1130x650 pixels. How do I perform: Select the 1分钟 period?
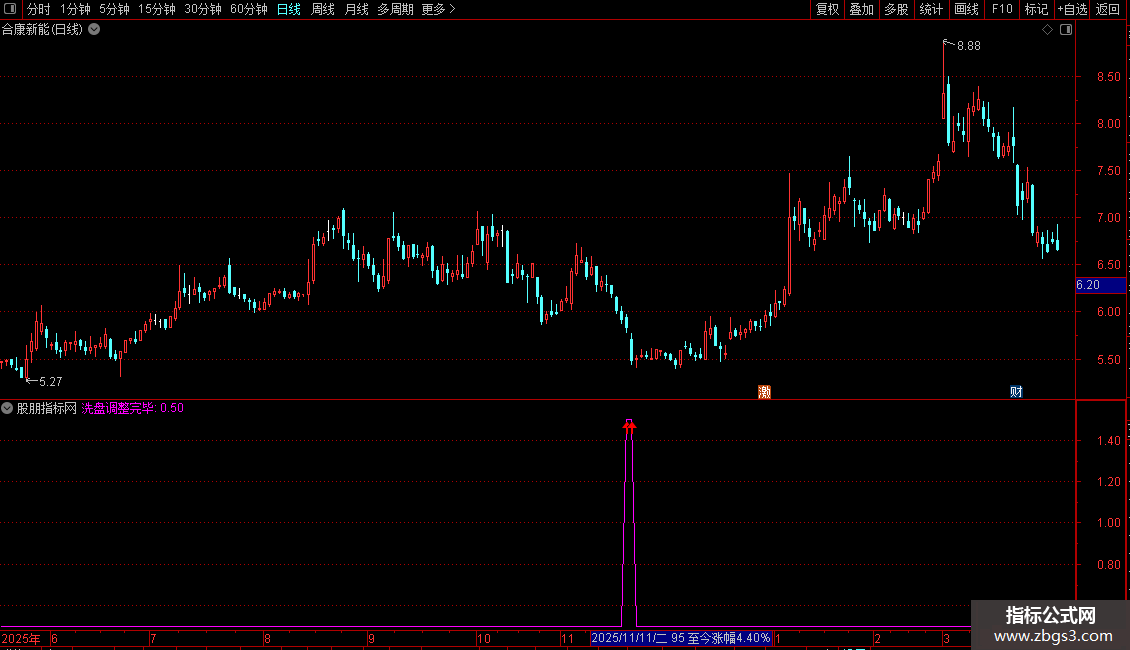[x=75, y=9]
